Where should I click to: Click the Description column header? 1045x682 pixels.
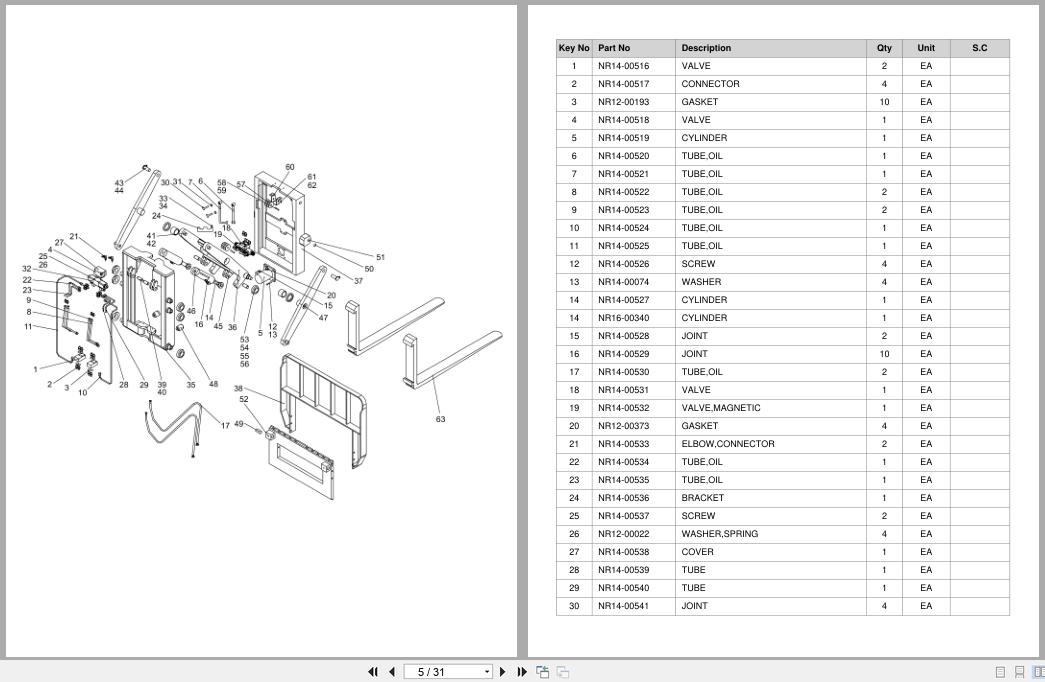pos(706,48)
